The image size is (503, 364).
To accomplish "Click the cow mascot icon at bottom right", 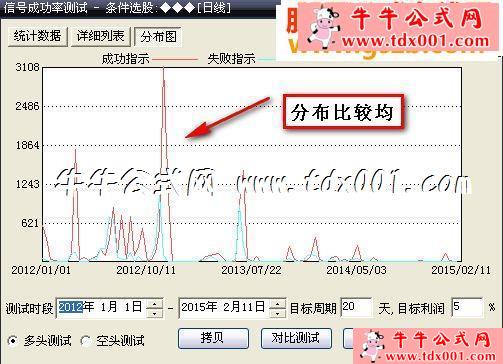I will (x=373, y=346).
